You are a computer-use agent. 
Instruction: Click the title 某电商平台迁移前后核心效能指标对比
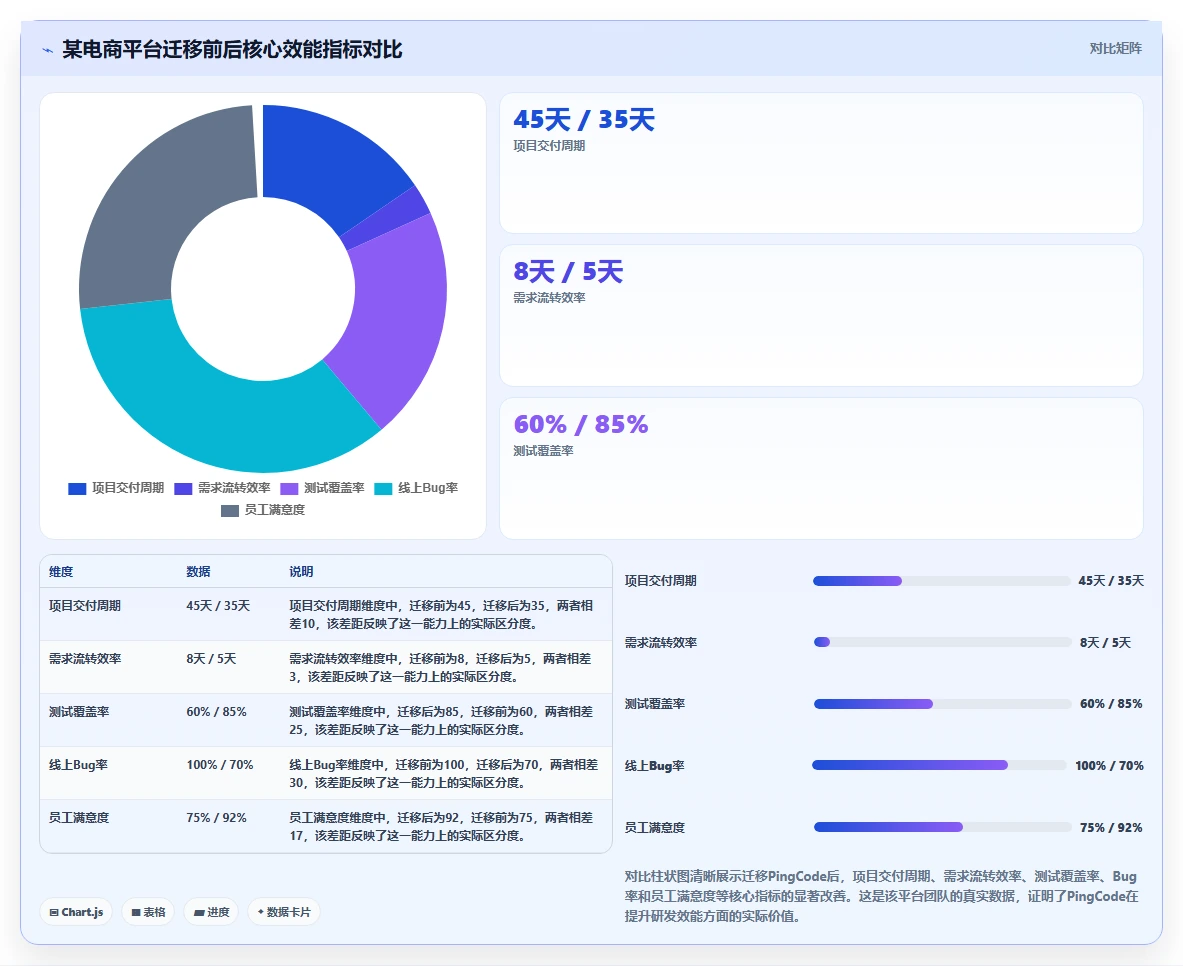(x=232, y=50)
